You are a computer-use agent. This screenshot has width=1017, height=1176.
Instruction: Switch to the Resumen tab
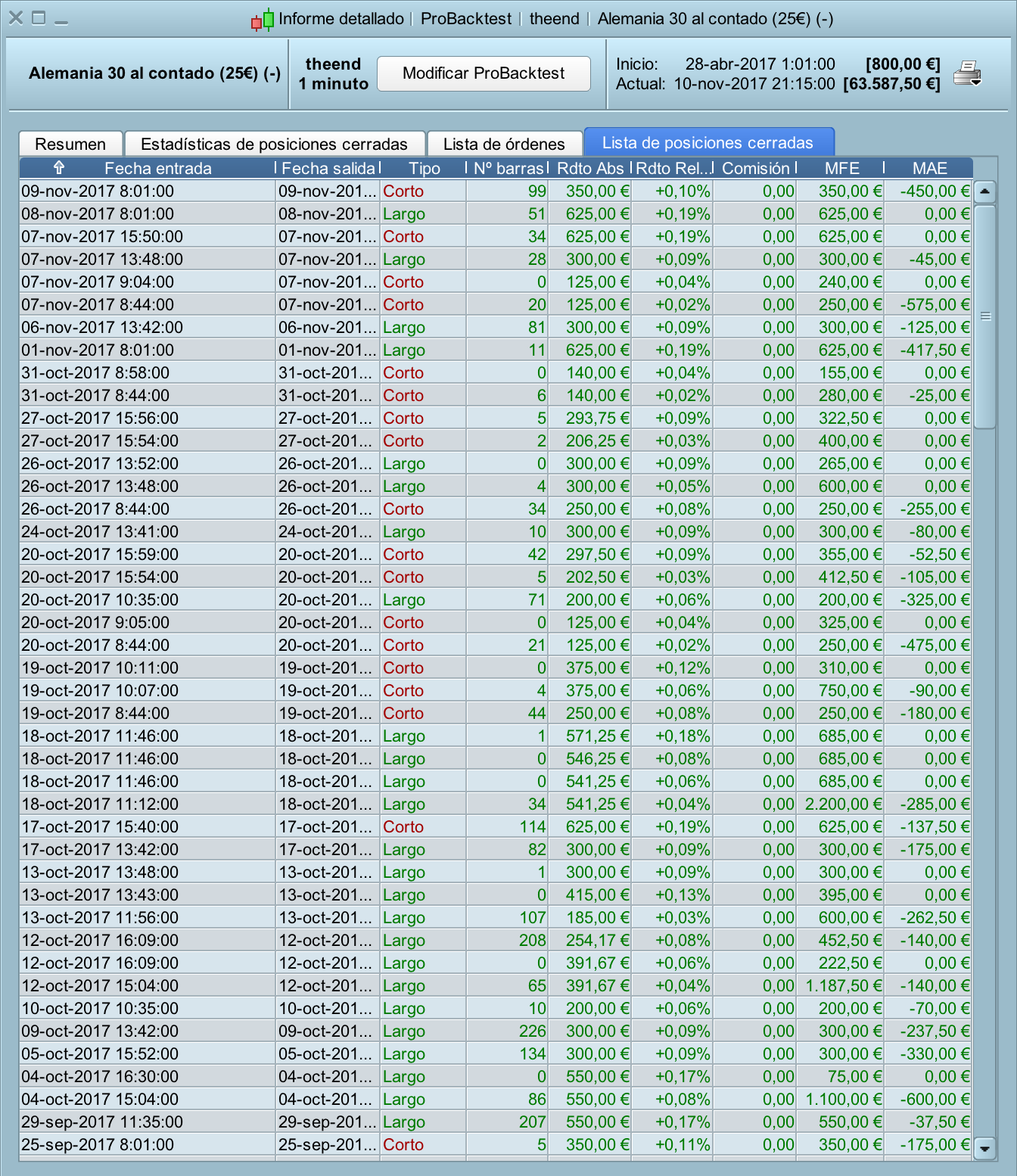70,144
